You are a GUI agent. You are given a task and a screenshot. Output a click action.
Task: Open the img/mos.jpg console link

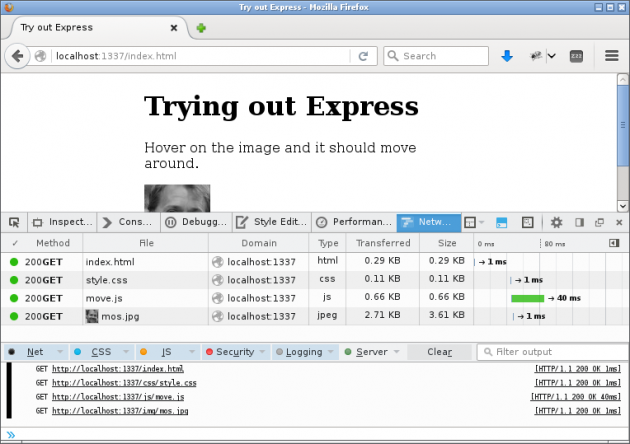tap(120, 411)
